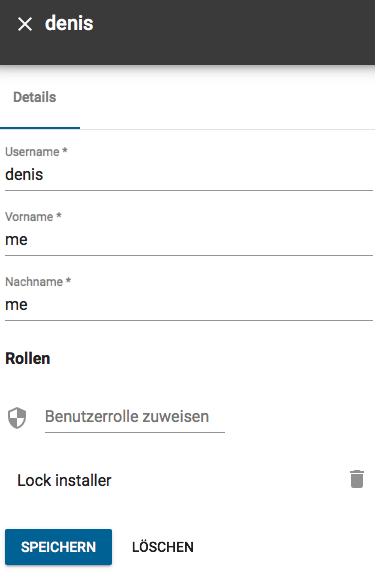
Task: Switch to the Details tab
Action: point(35,97)
